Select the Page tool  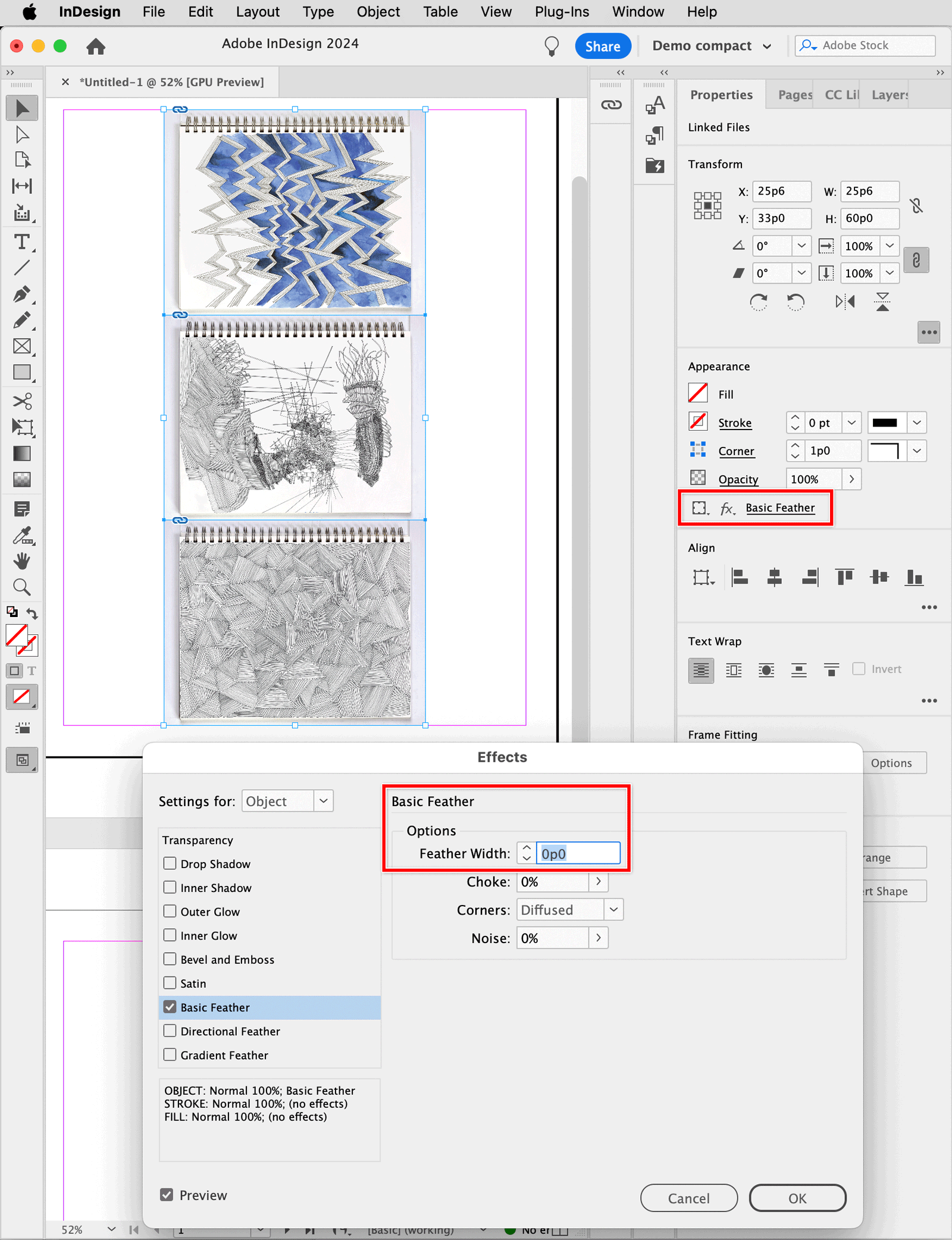(x=22, y=160)
